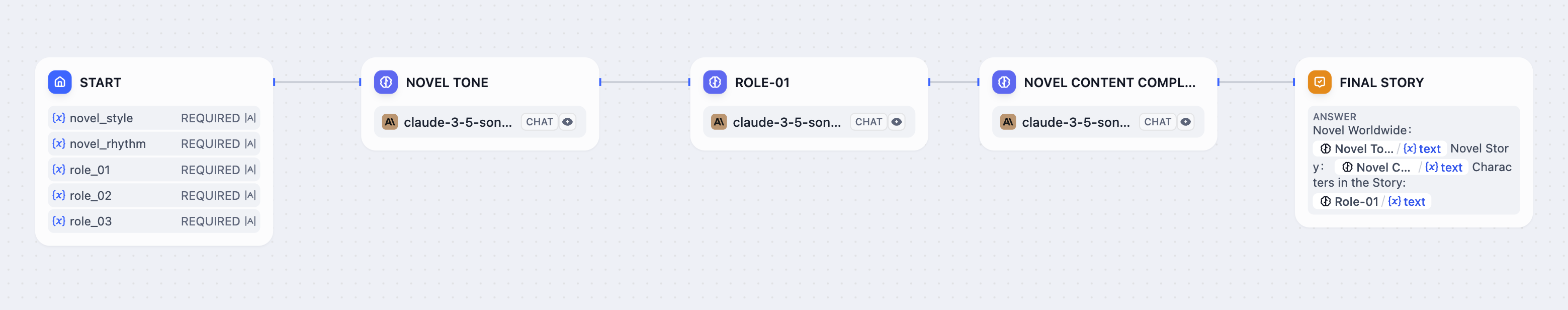The height and width of the screenshot is (310, 1568).
Task: Click the START node output connector handle
Action: coord(274,82)
